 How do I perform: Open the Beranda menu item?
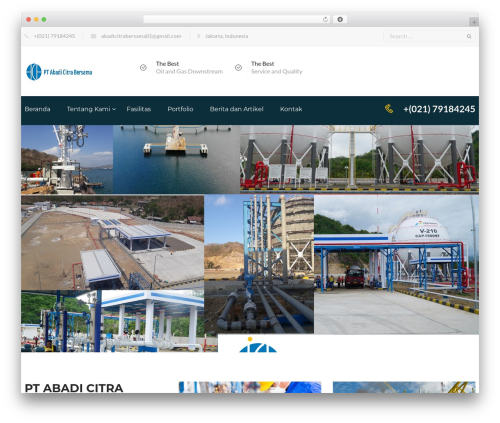(37, 109)
